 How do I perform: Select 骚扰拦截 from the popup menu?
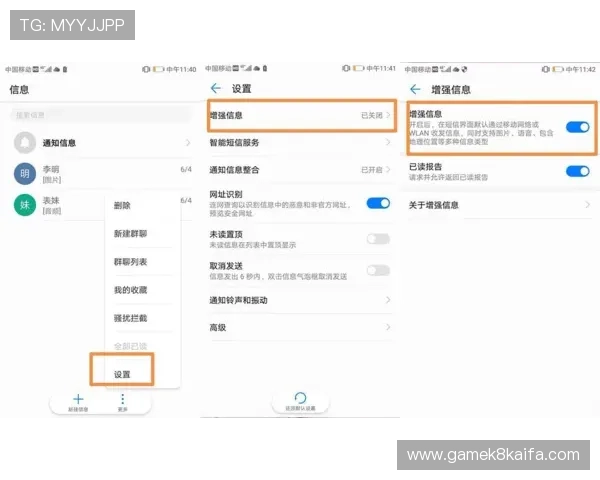[130, 318]
